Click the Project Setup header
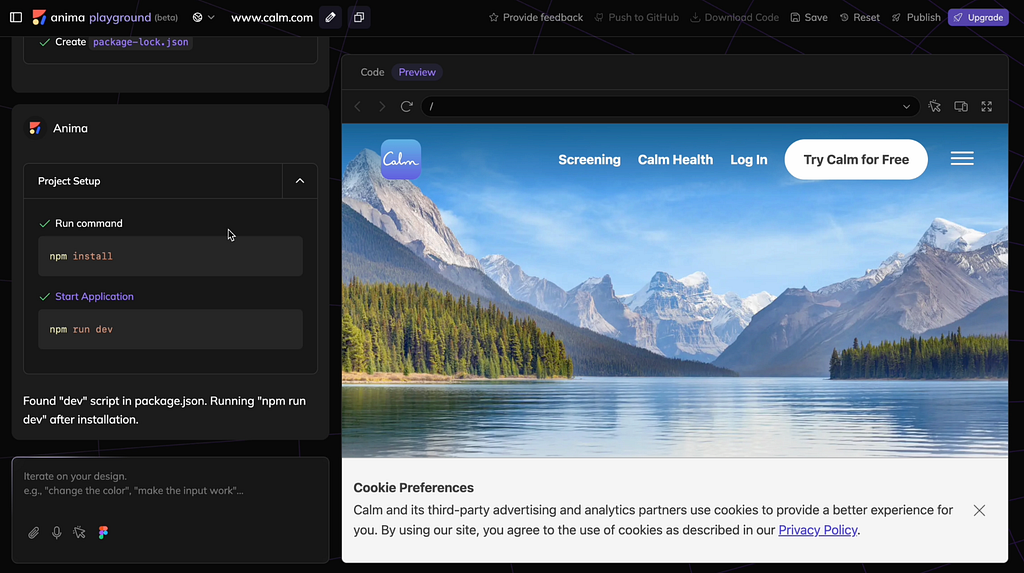 153,181
